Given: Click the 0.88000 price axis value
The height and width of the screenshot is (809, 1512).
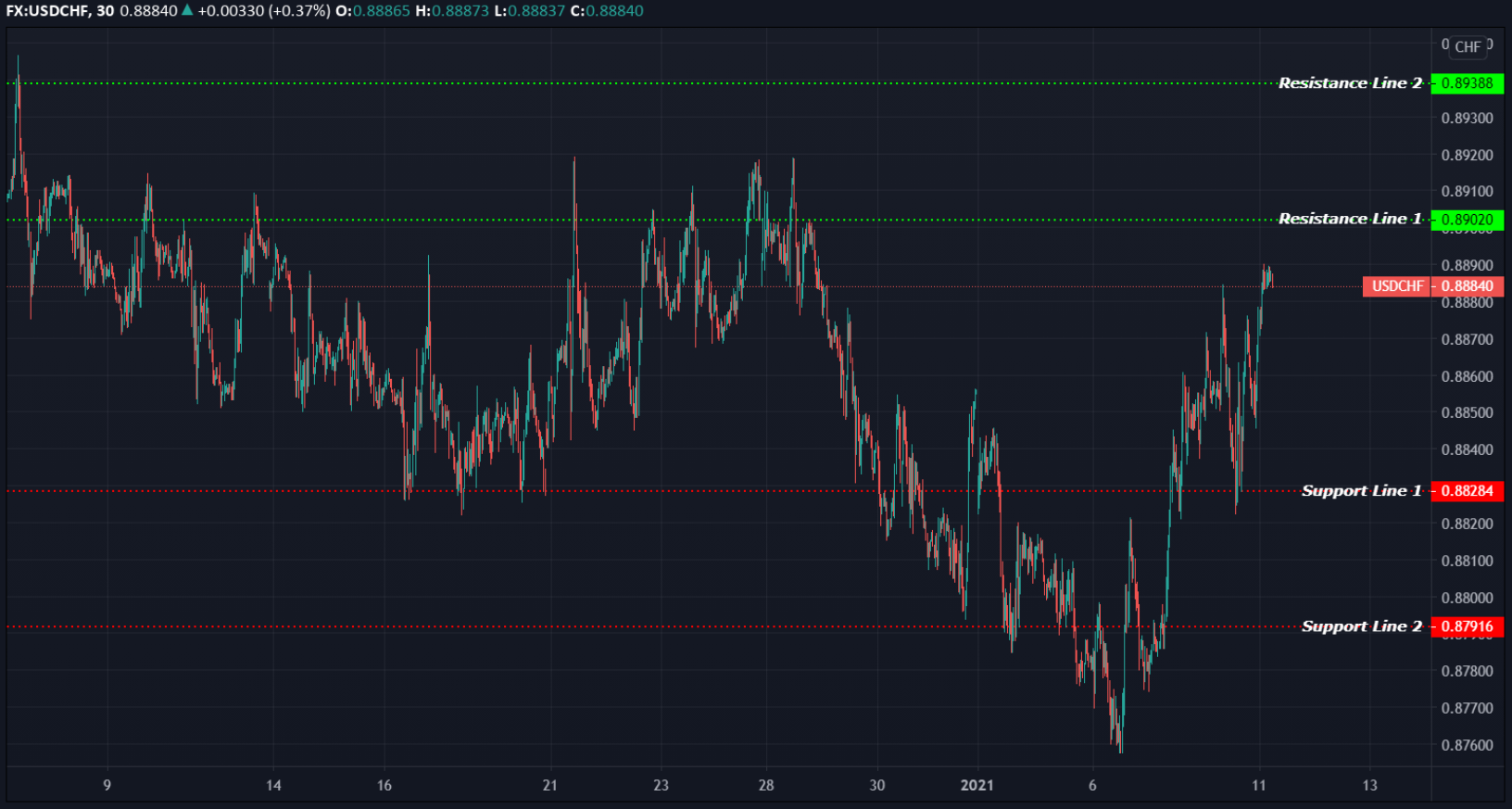Looking at the screenshot, I should 1468,598.
